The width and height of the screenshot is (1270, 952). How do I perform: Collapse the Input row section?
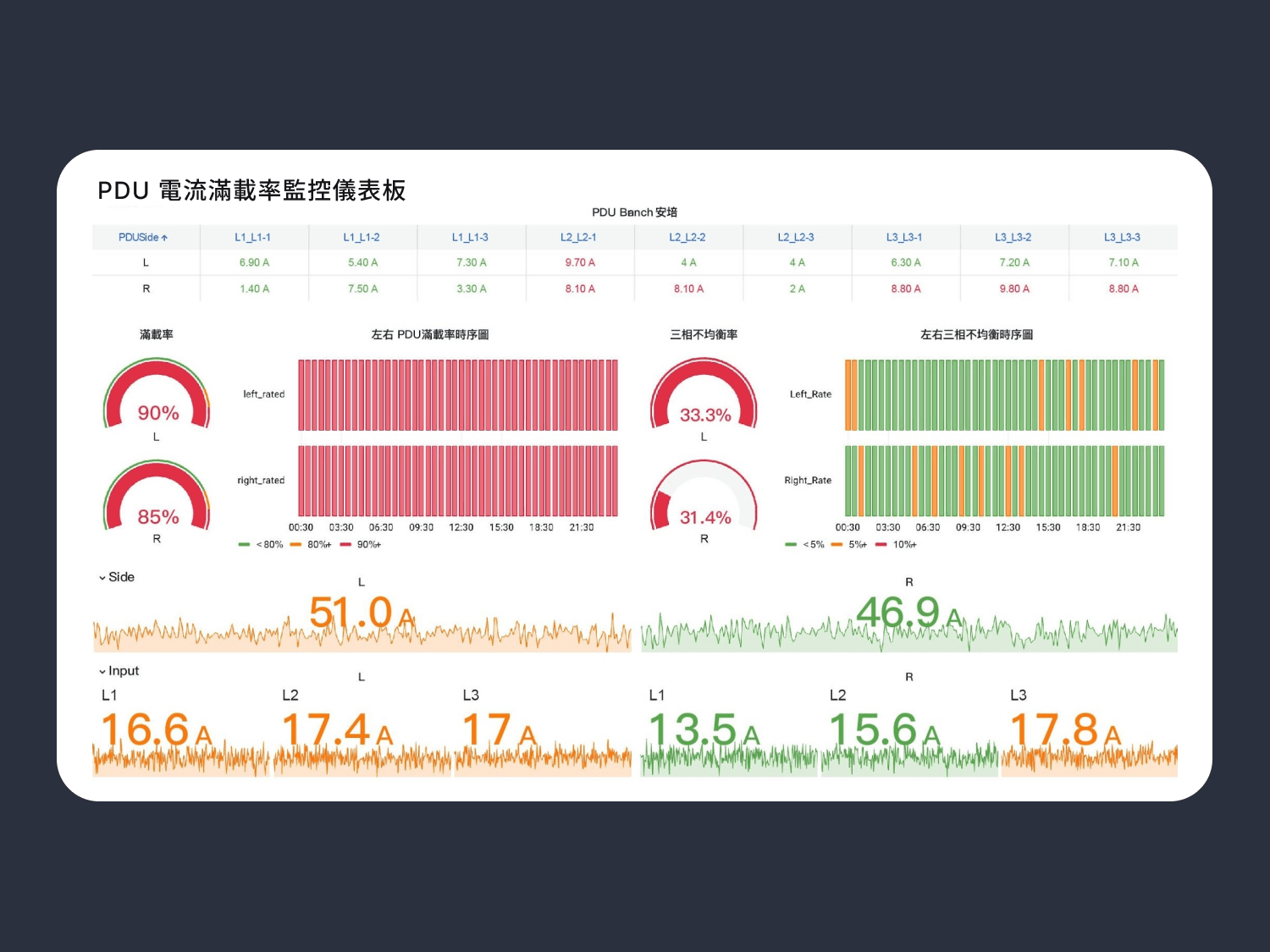point(119,671)
